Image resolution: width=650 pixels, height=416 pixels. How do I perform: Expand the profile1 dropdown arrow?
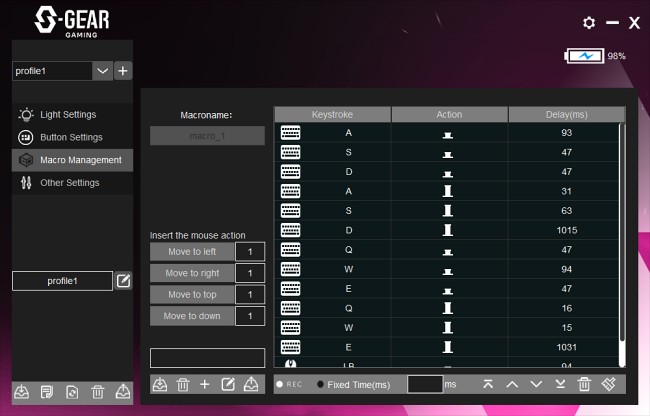[x=102, y=71]
